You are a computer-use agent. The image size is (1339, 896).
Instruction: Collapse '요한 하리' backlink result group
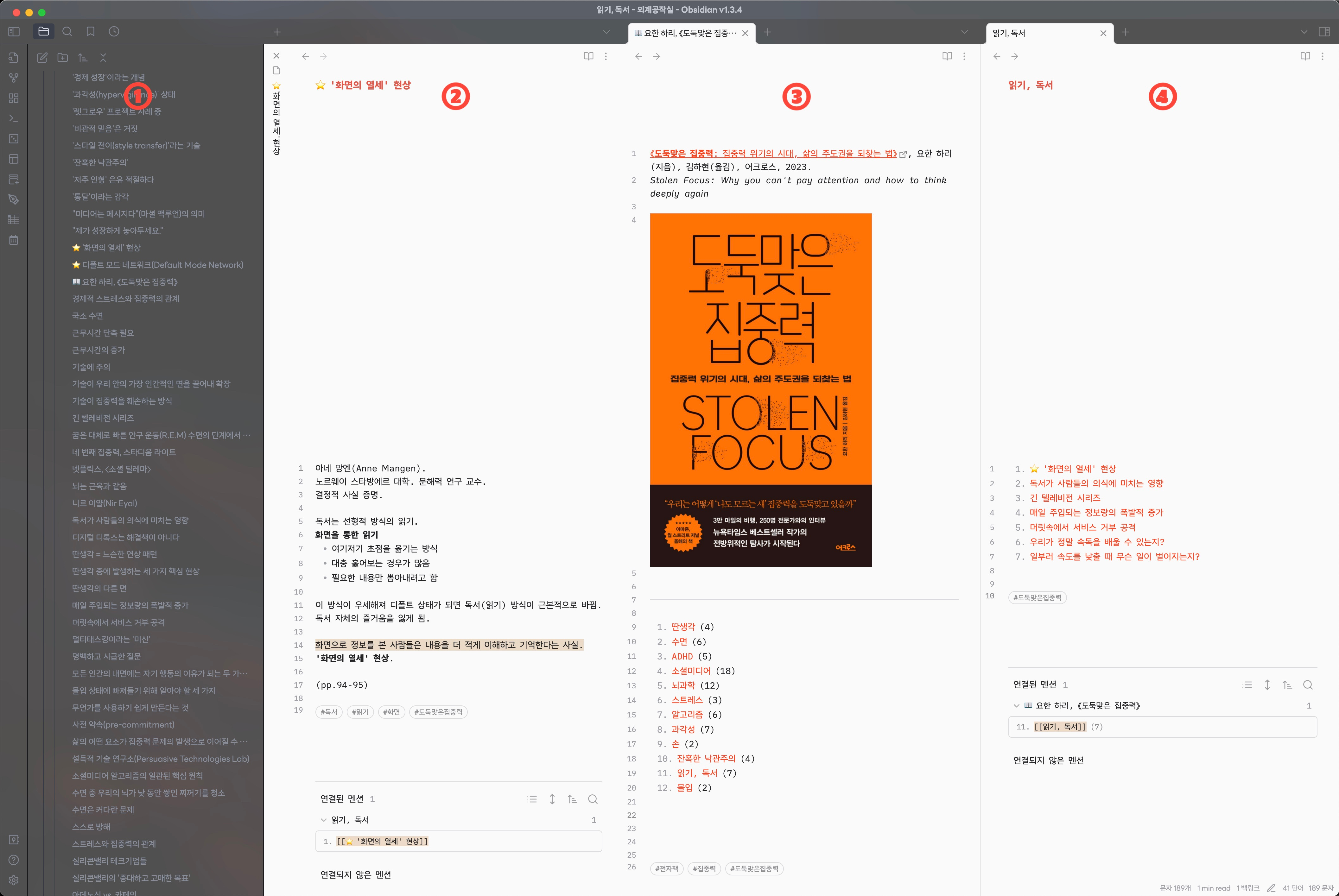click(1016, 705)
